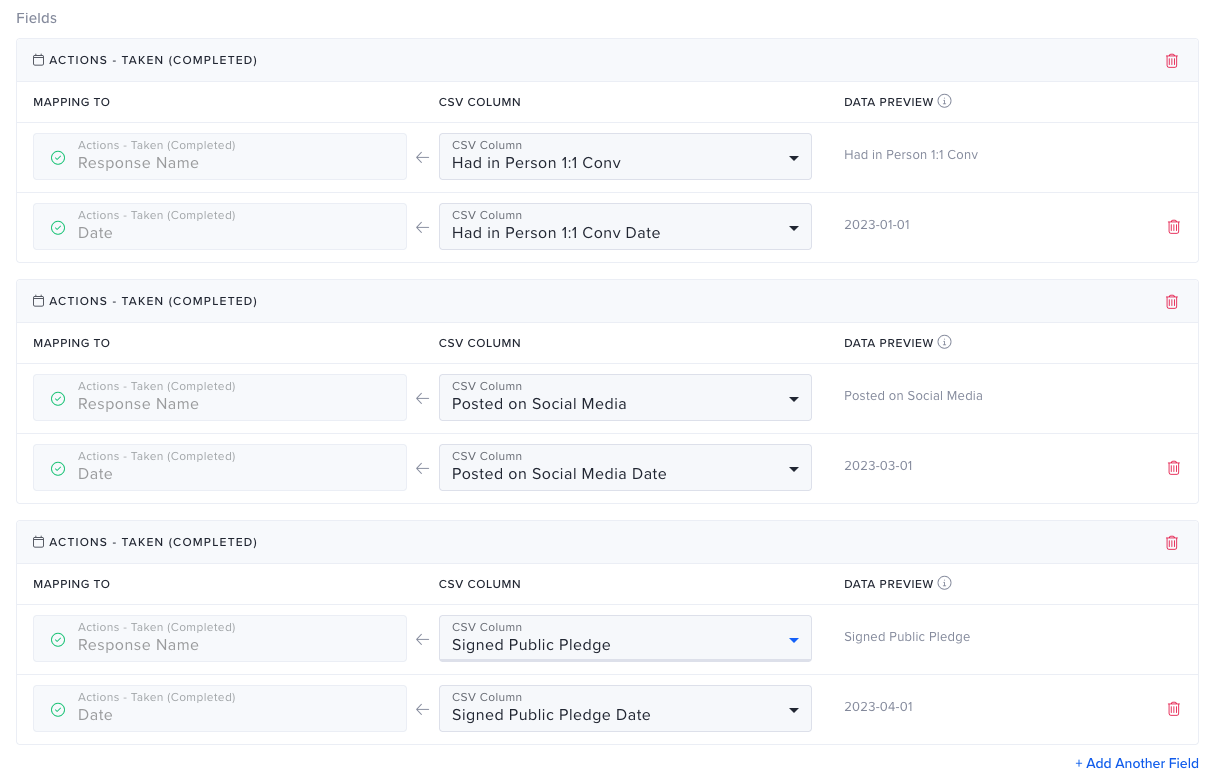
Task: Delete the second Actions - Taken section
Action: 1172,302
